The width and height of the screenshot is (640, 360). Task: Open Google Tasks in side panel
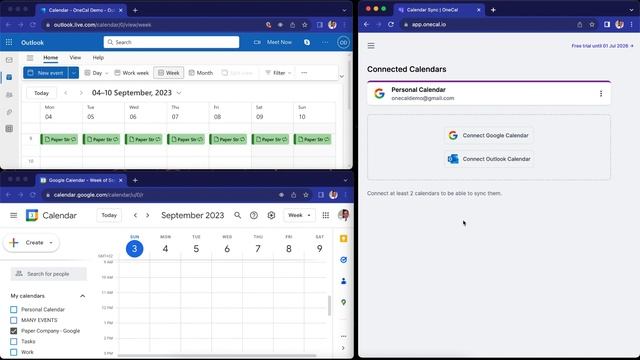click(343, 260)
